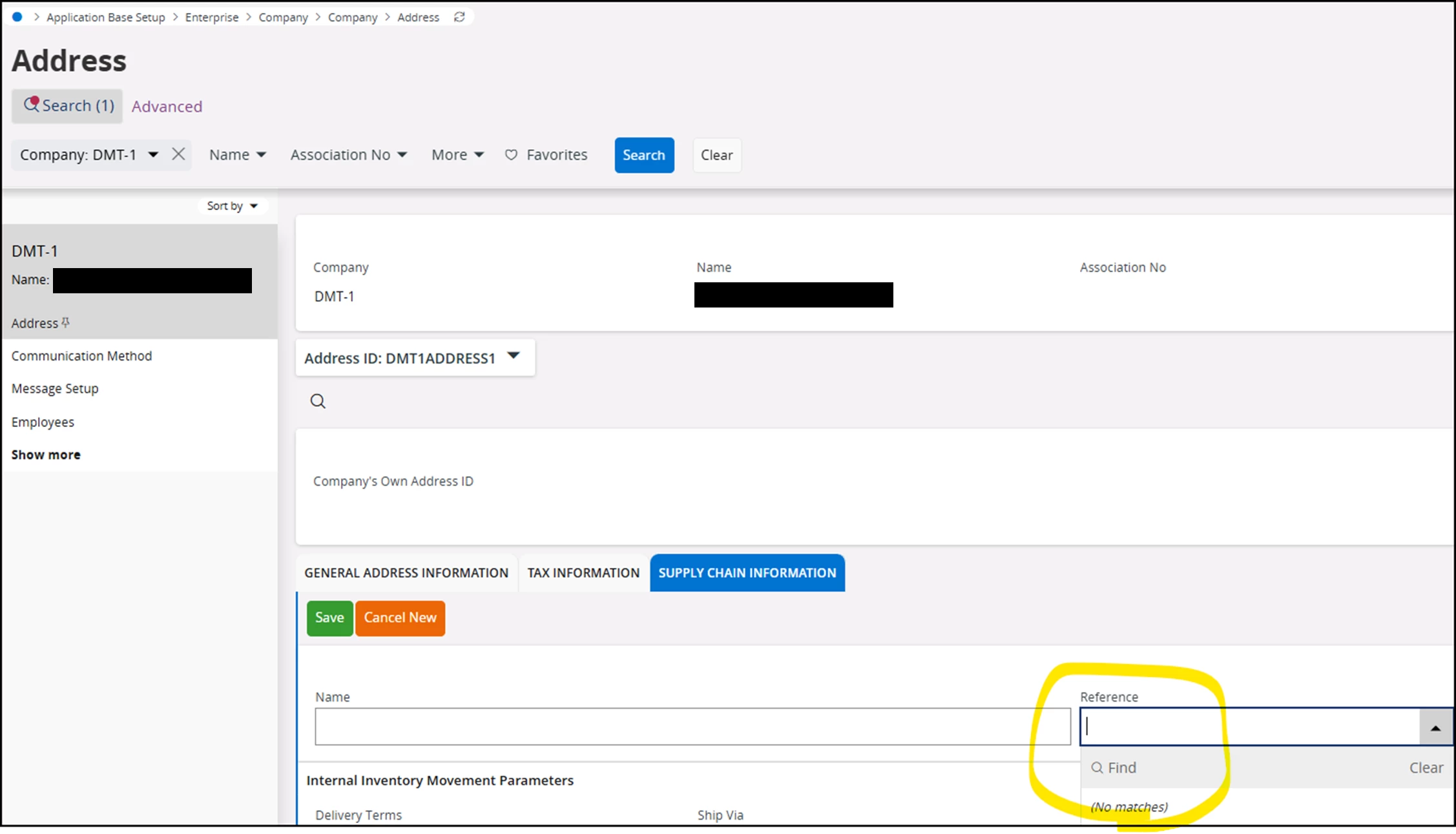Viewport: 1456px width, 834px height.
Task: Click the breadcrumb refresh icon
Action: (x=459, y=17)
